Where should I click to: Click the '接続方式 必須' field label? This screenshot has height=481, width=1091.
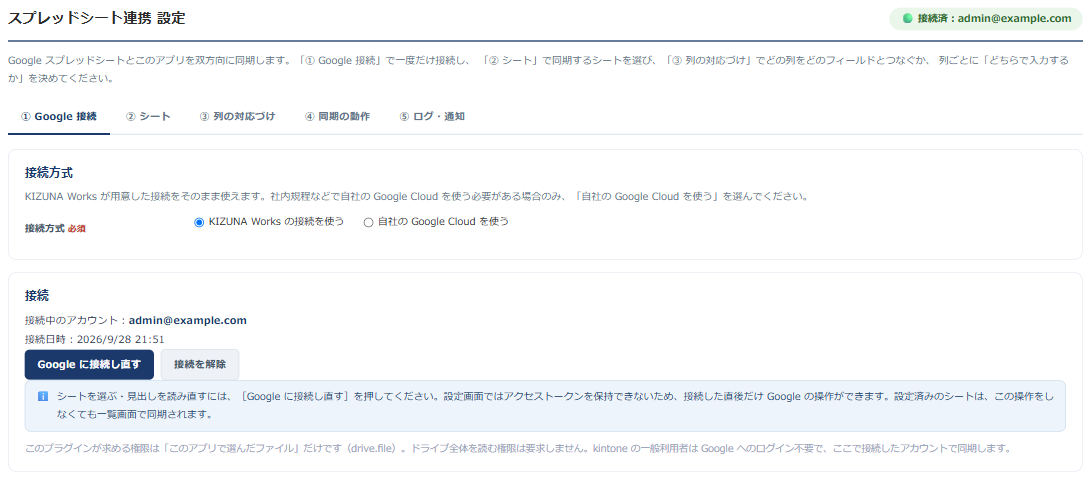pos(55,228)
